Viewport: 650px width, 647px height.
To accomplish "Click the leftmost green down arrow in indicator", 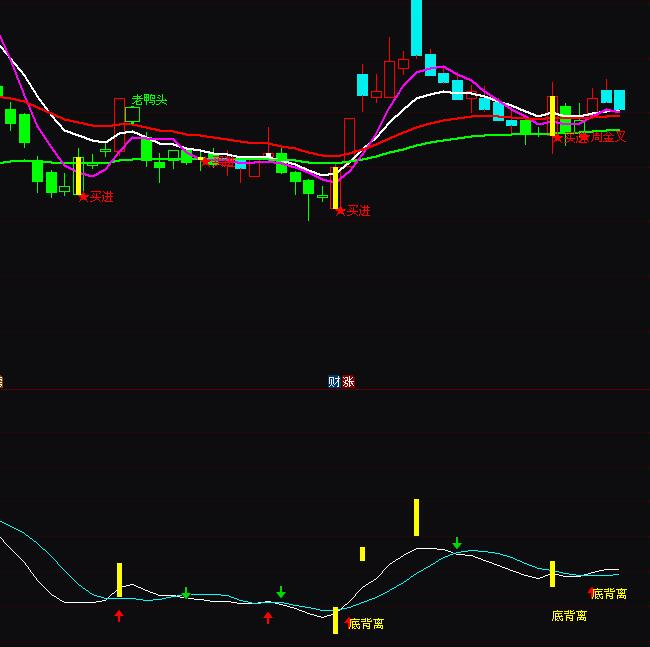I will tap(185, 593).
